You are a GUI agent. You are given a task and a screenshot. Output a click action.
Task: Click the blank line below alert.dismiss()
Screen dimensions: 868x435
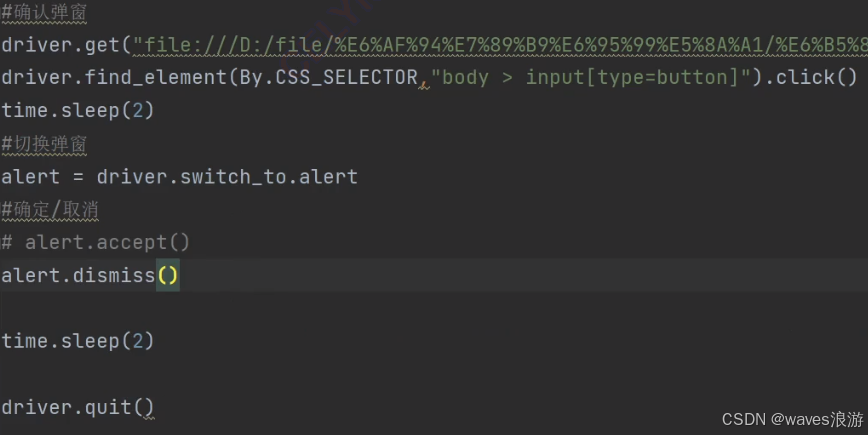(x=434, y=308)
